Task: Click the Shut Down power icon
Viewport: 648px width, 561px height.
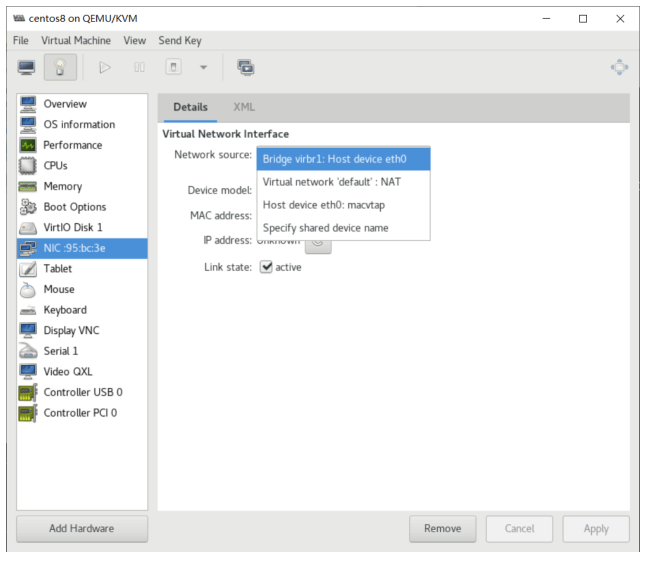Action: tap(174, 67)
